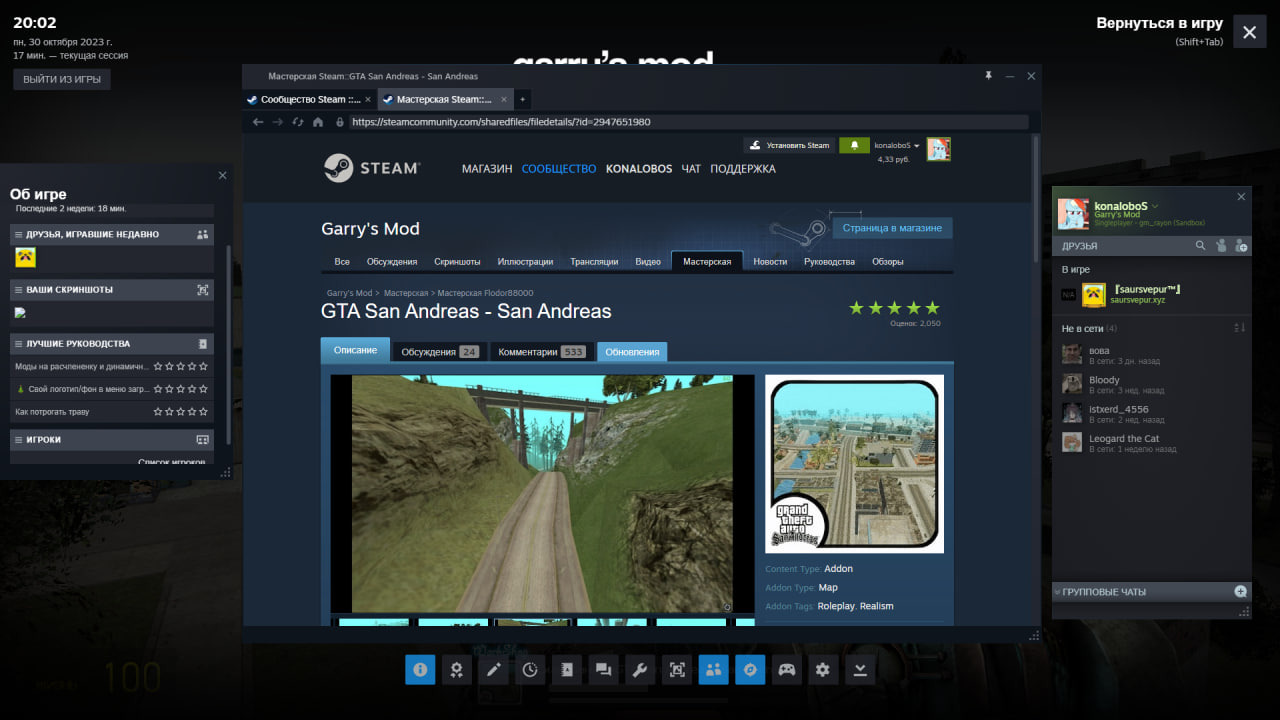Screen dimensions: 1280x720
Task: Open the achievements icon in overlay toolbar
Action: point(456,670)
